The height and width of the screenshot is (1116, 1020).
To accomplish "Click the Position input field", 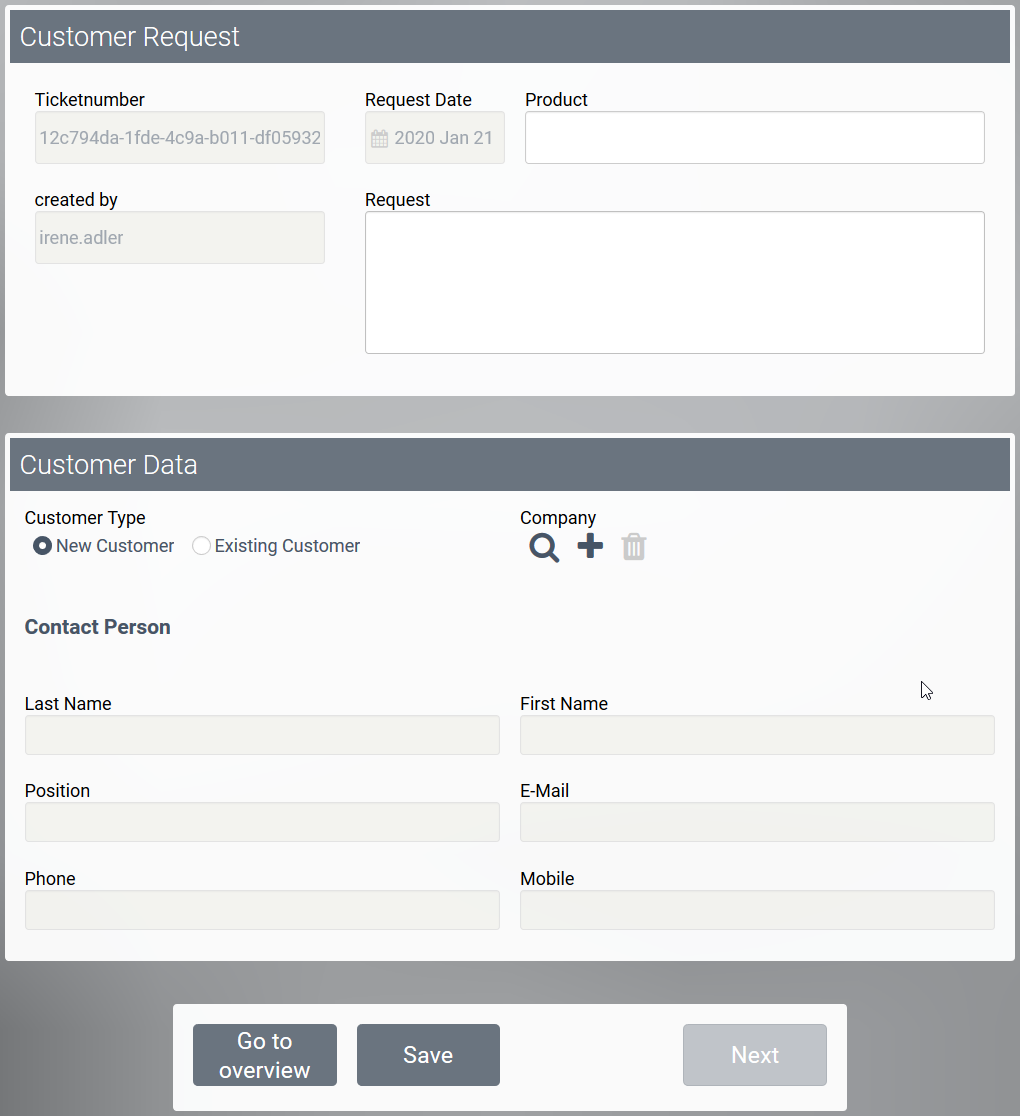I will pos(262,822).
